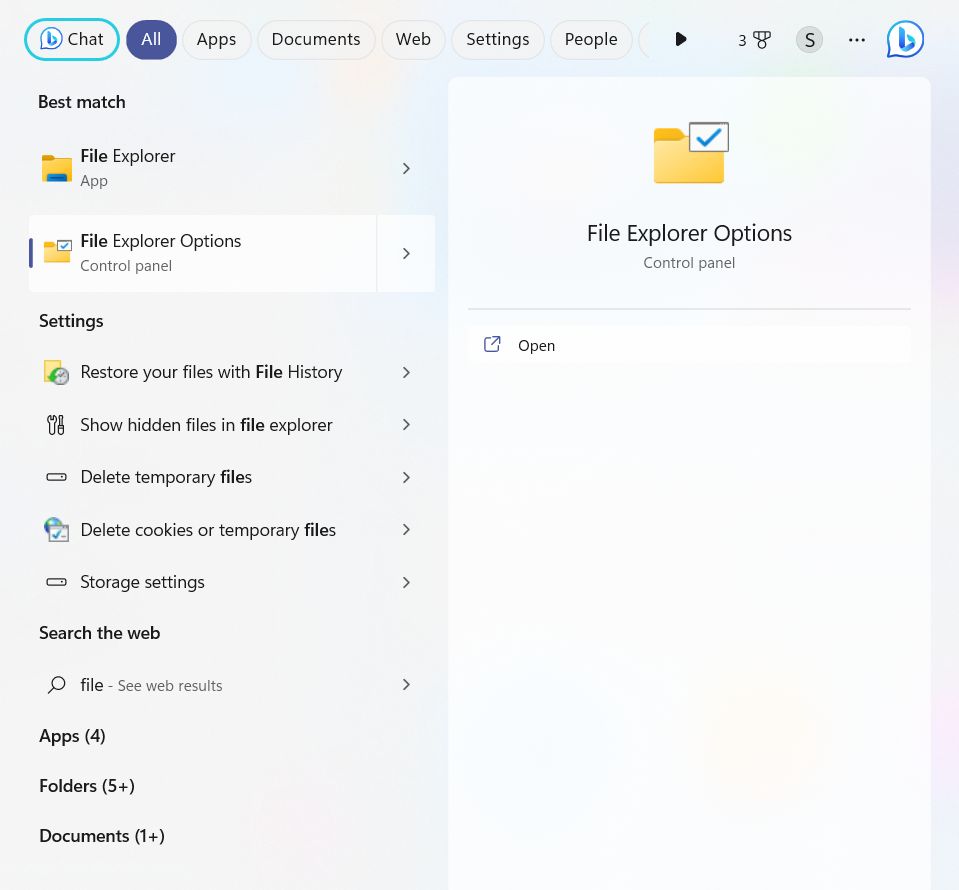Click the internet options icon for cookies
959x890 pixels.
coord(56,530)
